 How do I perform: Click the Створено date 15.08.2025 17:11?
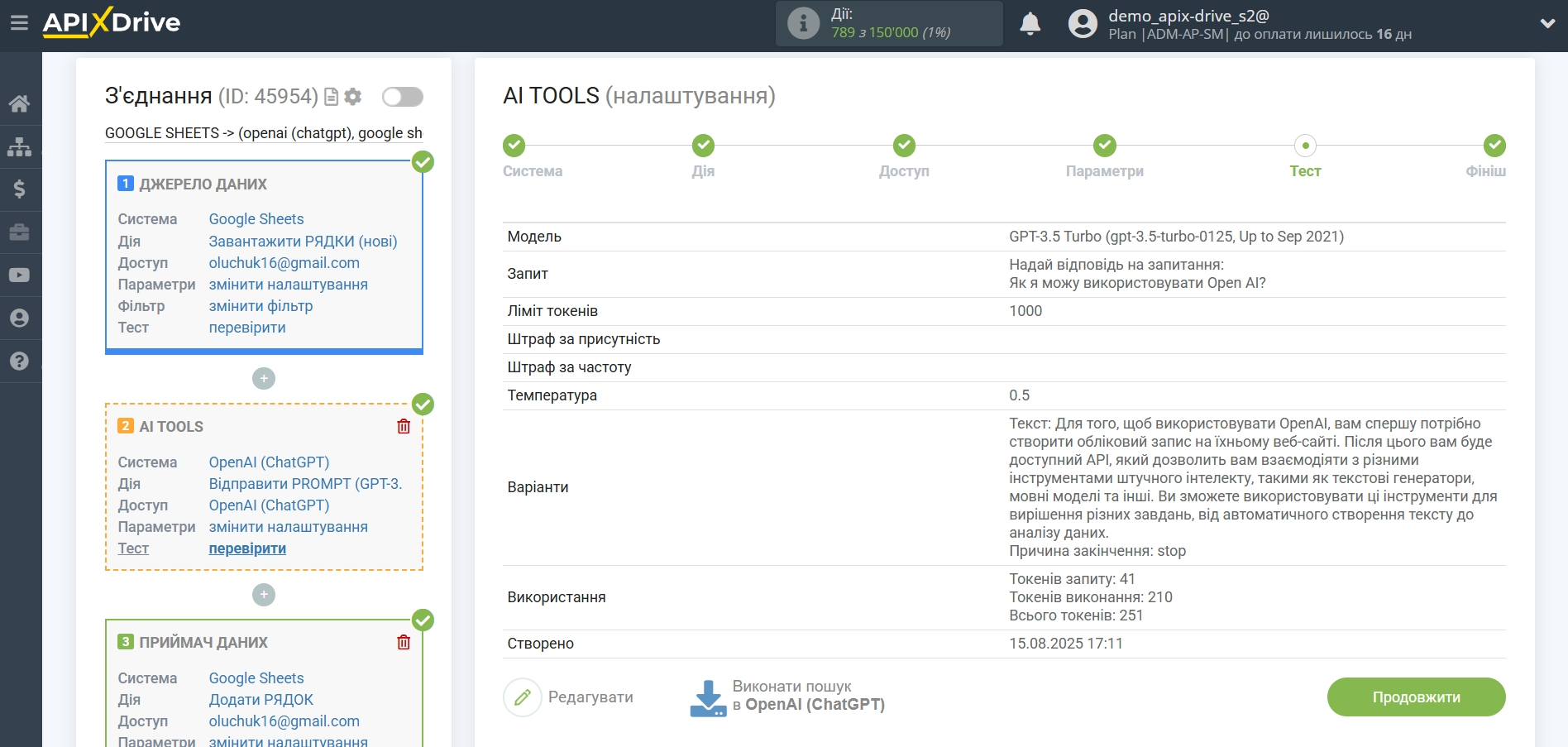click(x=1066, y=644)
